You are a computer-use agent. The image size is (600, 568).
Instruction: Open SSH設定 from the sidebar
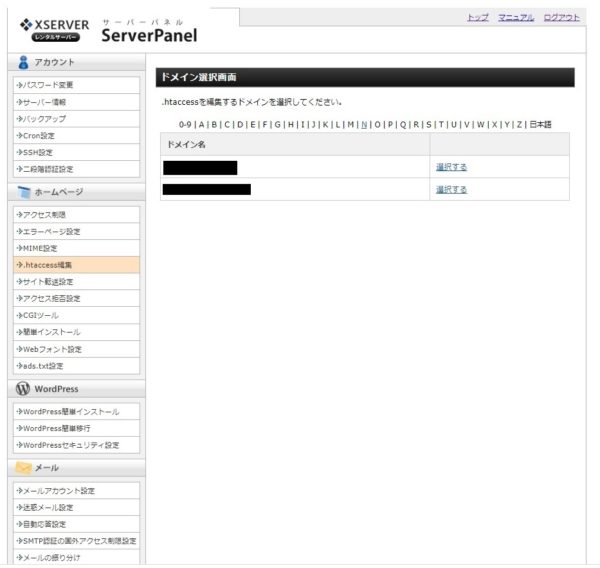(37, 152)
